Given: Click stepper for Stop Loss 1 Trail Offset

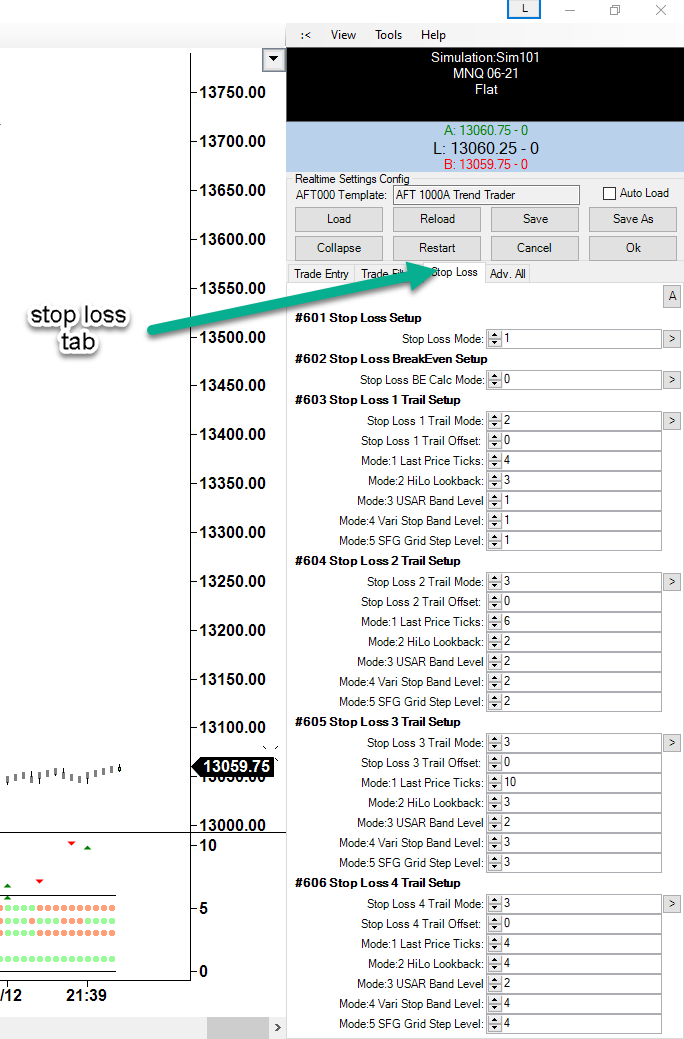Looking at the screenshot, I should pyautogui.click(x=493, y=441).
